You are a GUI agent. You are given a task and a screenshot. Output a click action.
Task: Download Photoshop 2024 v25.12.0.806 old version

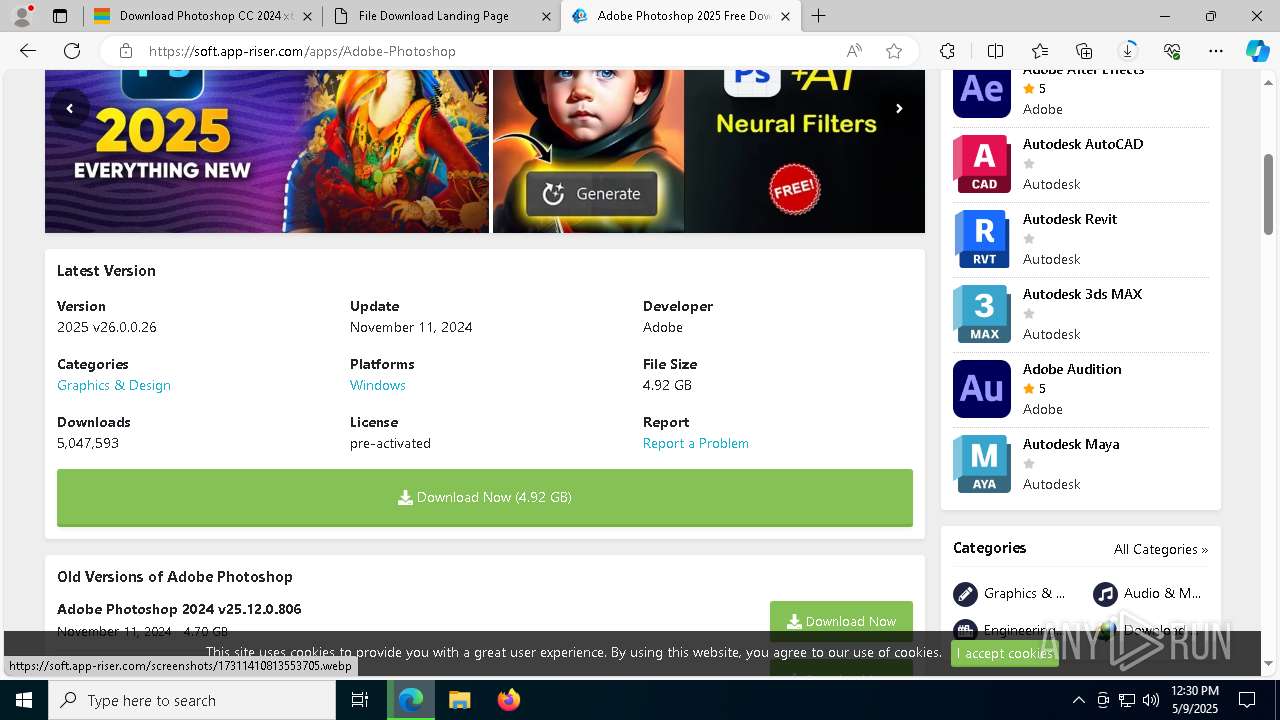[x=841, y=621]
